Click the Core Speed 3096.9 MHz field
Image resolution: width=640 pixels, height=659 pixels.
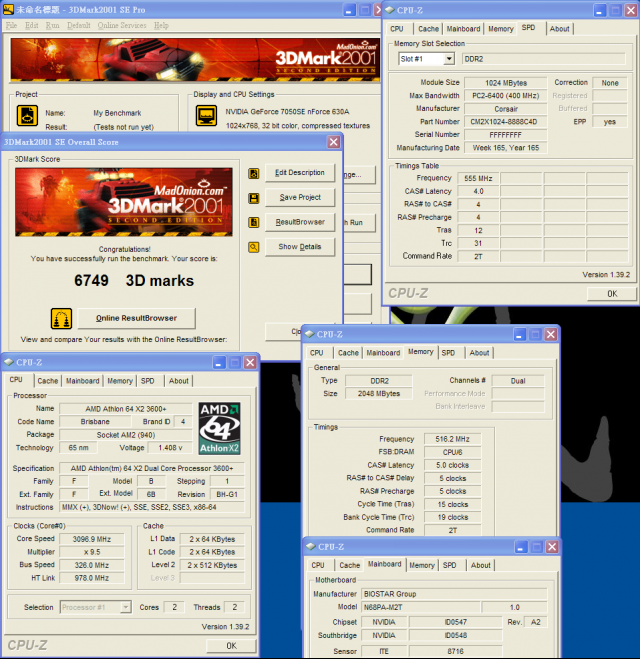pos(92,539)
